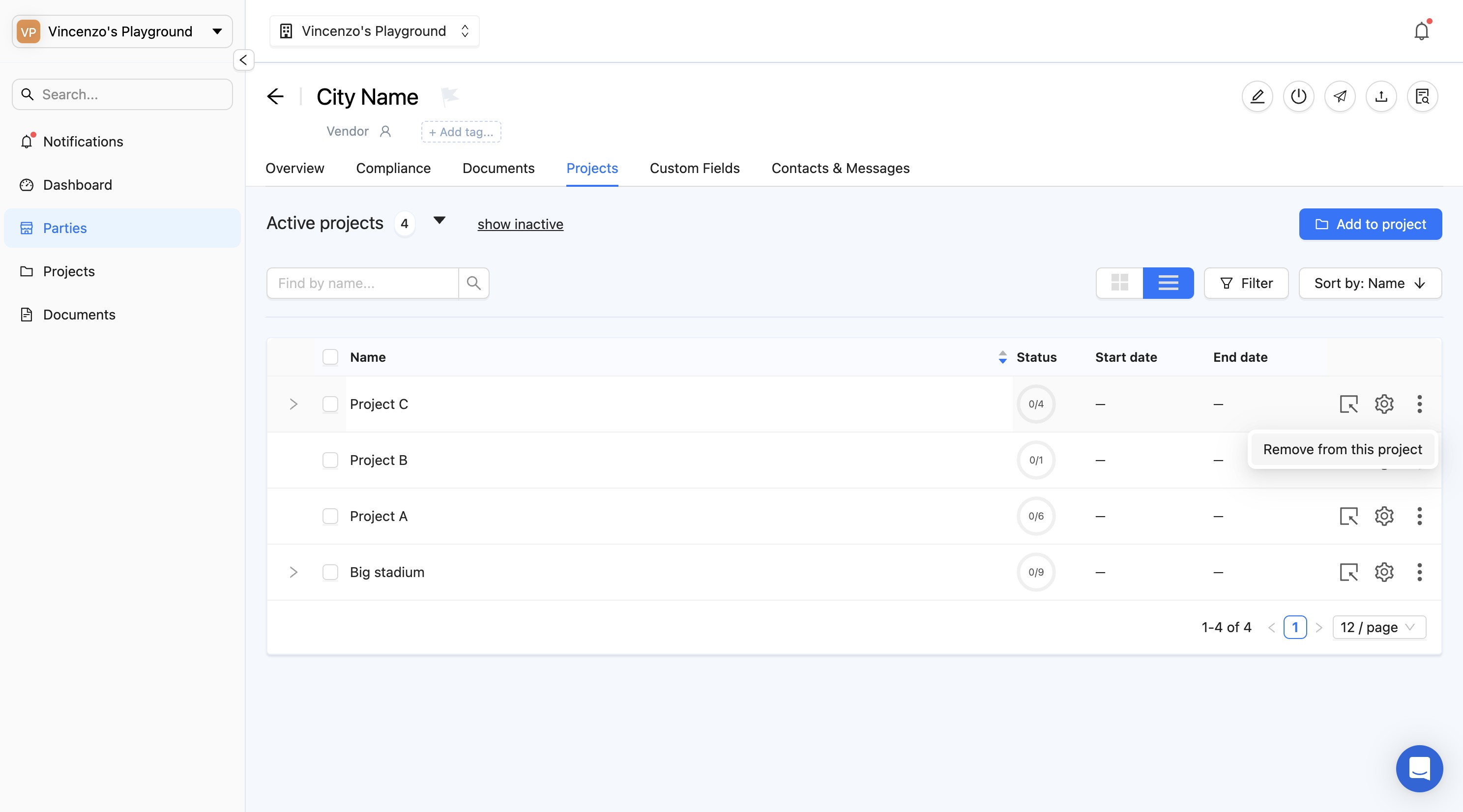Click the show inactive link
Image resolution: width=1463 pixels, height=812 pixels.
[x=520, y=224]
